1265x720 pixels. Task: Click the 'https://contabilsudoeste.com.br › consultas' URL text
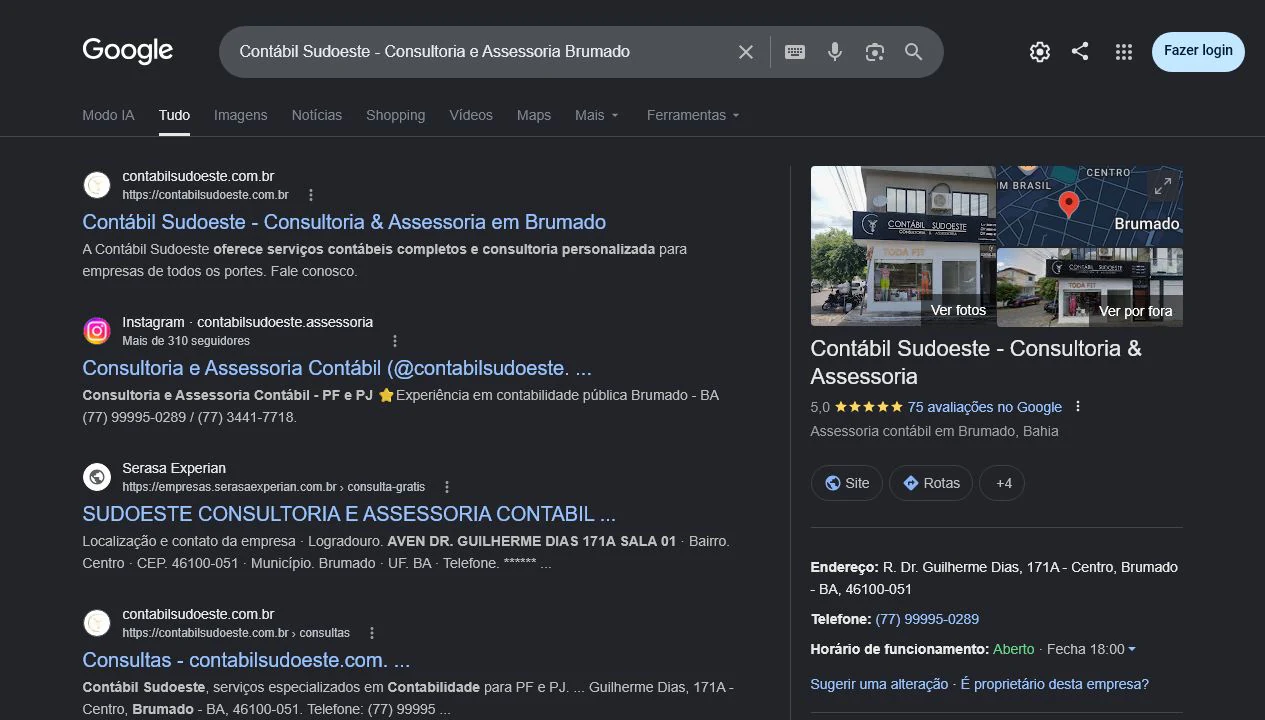pyautogui.click(x=236, y=633)
